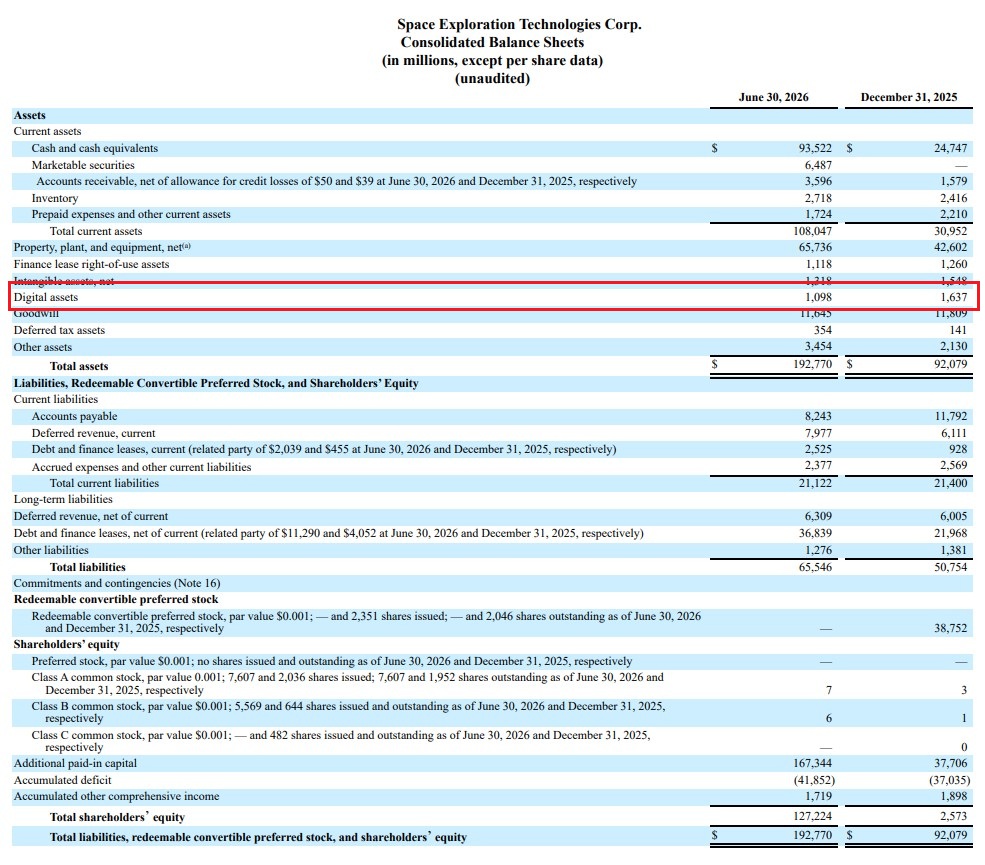Click the 'Space Exploration Technologies Corp.' title

coord(519,24)
